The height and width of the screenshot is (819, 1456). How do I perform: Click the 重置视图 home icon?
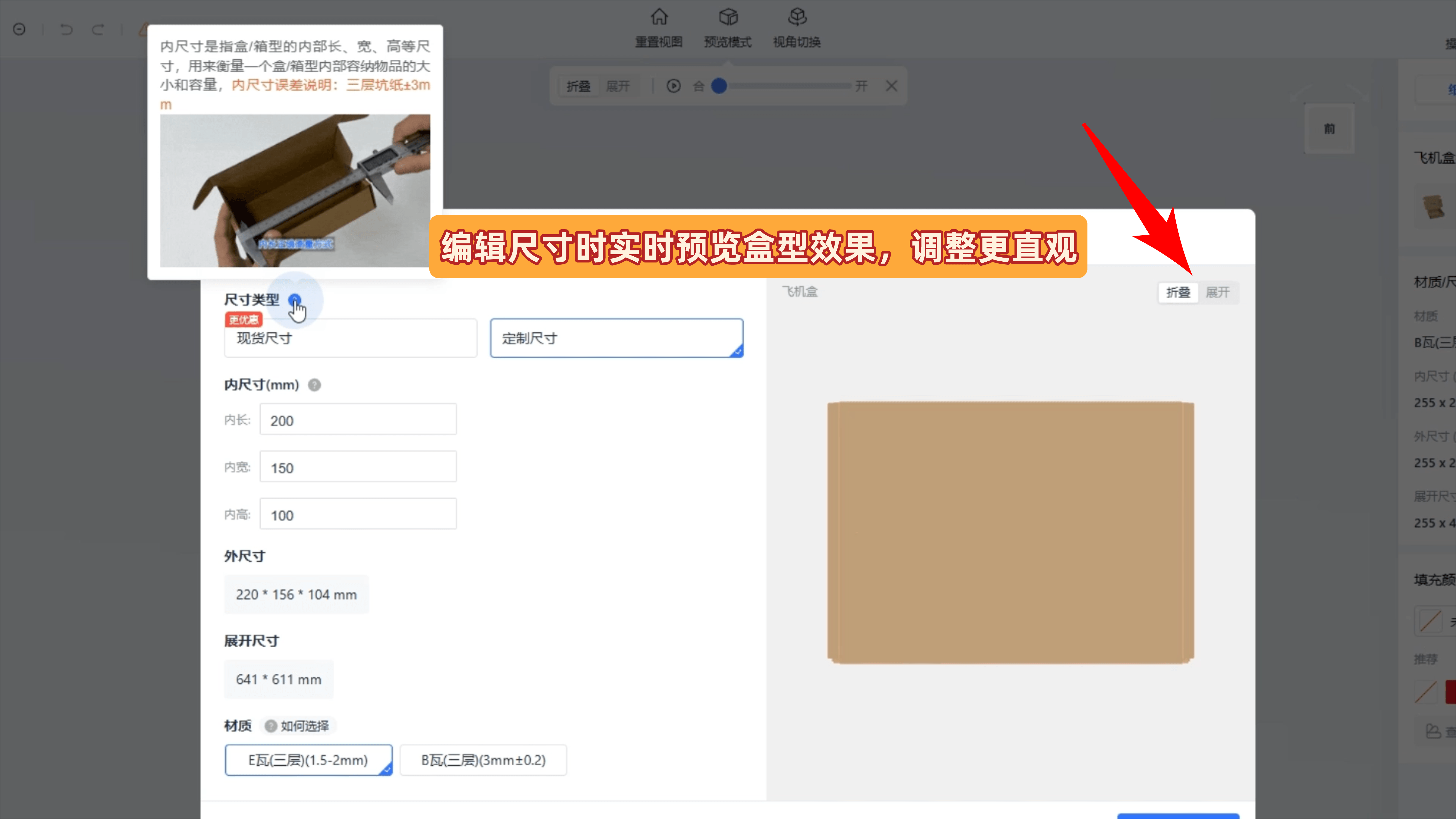(659, 17)
